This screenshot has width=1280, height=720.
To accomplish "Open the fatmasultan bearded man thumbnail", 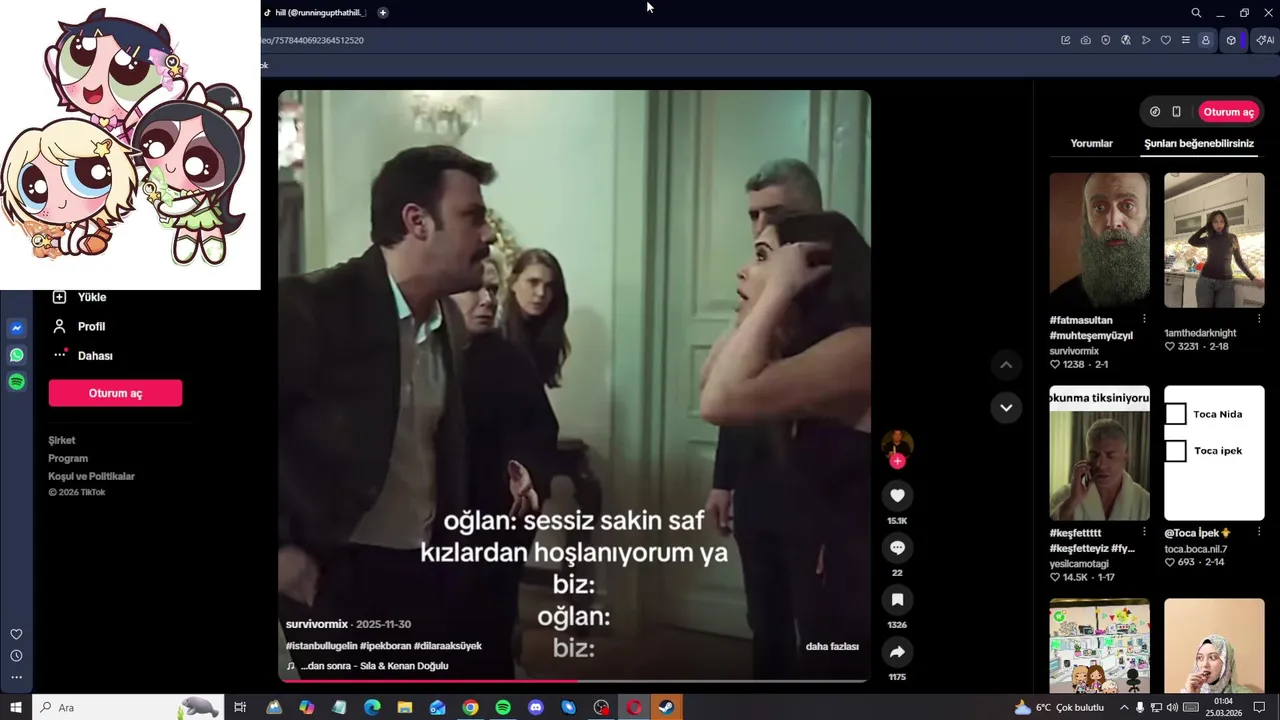I will click(x=1099, y=240).
